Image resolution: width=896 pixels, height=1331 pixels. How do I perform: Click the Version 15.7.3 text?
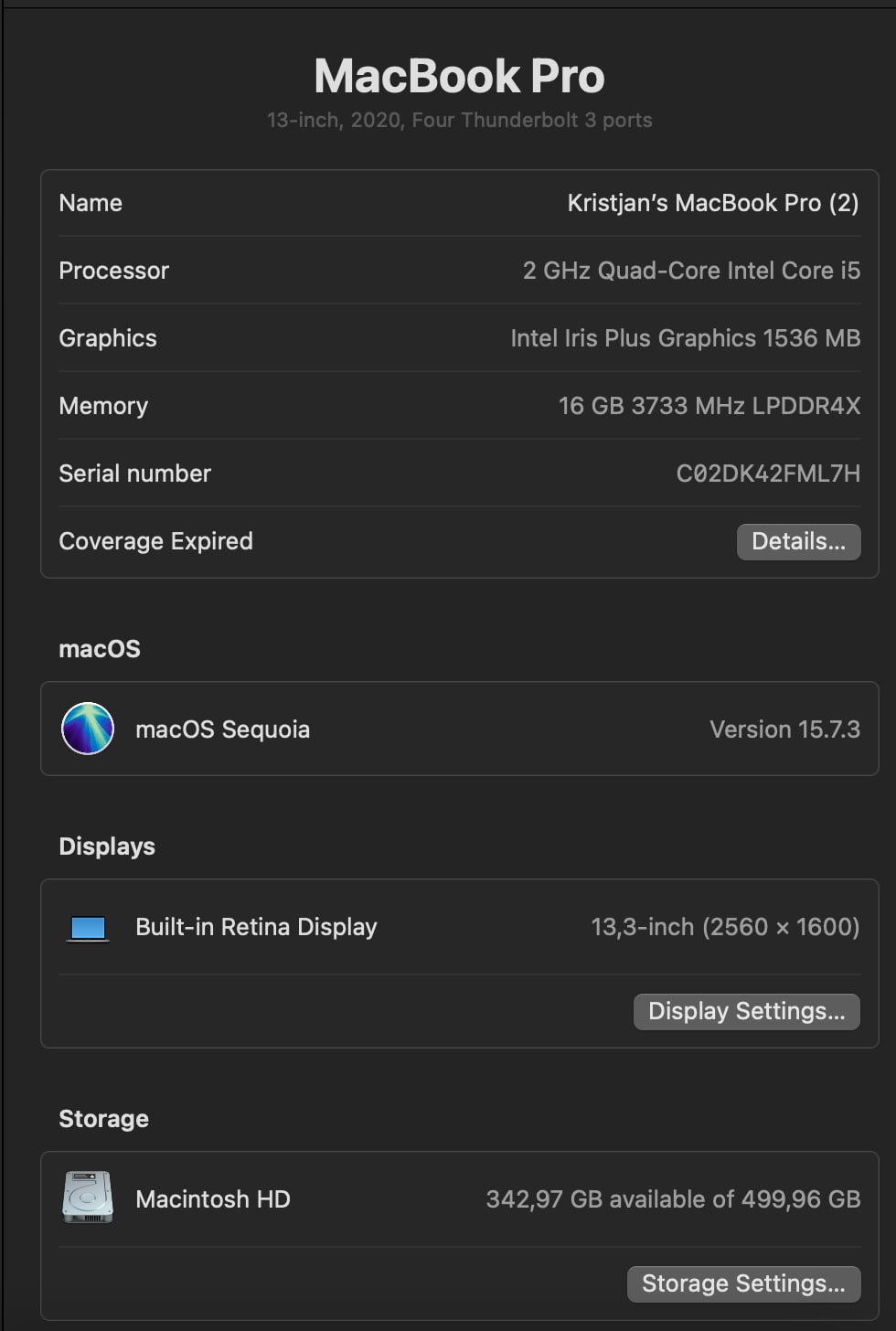coord(784,729)
